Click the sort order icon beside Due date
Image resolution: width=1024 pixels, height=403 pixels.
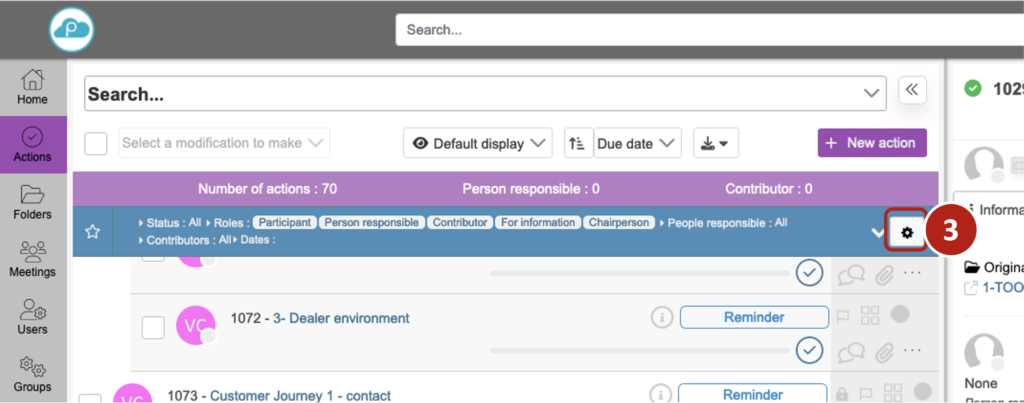click(578, 143)
